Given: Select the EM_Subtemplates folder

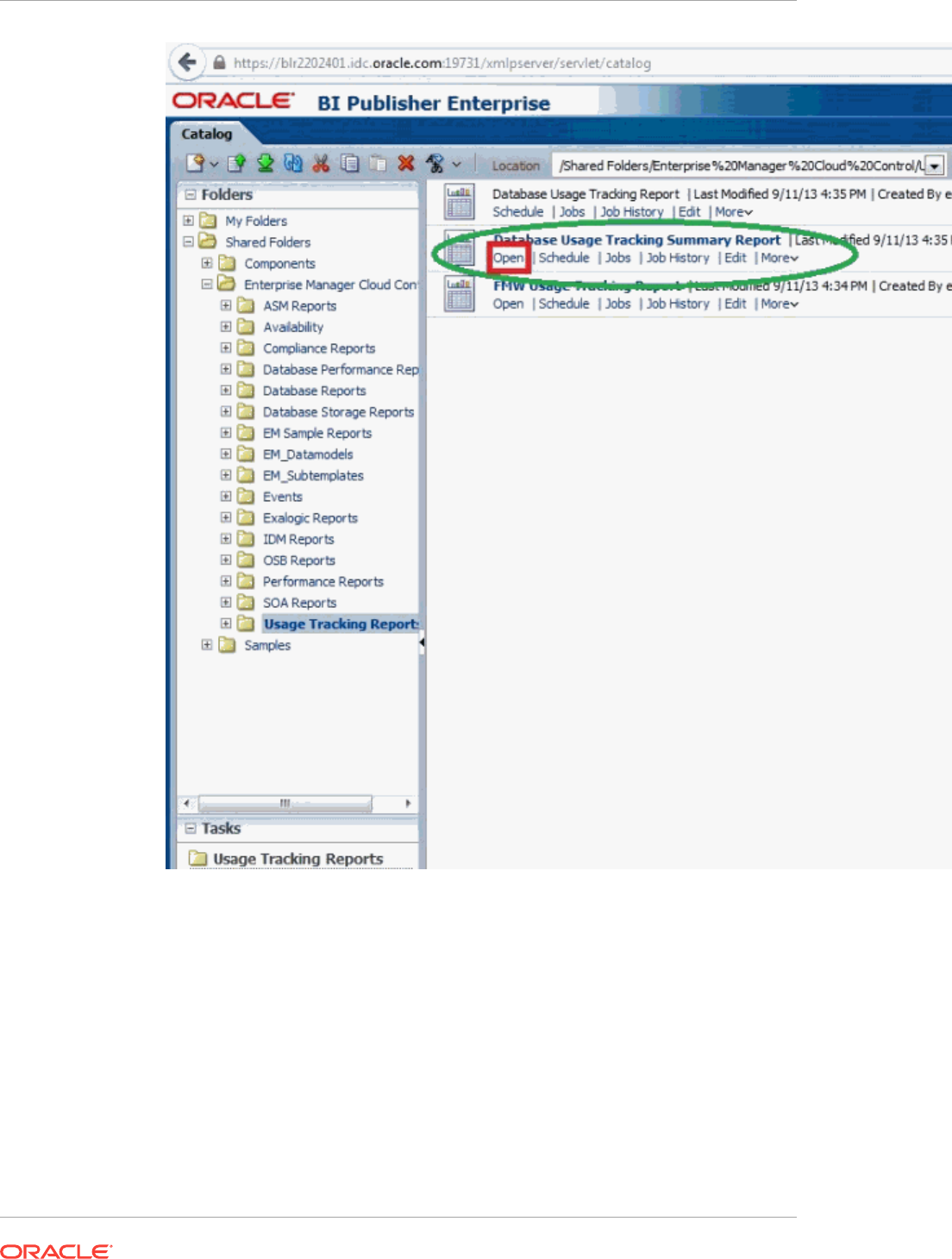Looking at the screenshot, I should tap(313, 475).
